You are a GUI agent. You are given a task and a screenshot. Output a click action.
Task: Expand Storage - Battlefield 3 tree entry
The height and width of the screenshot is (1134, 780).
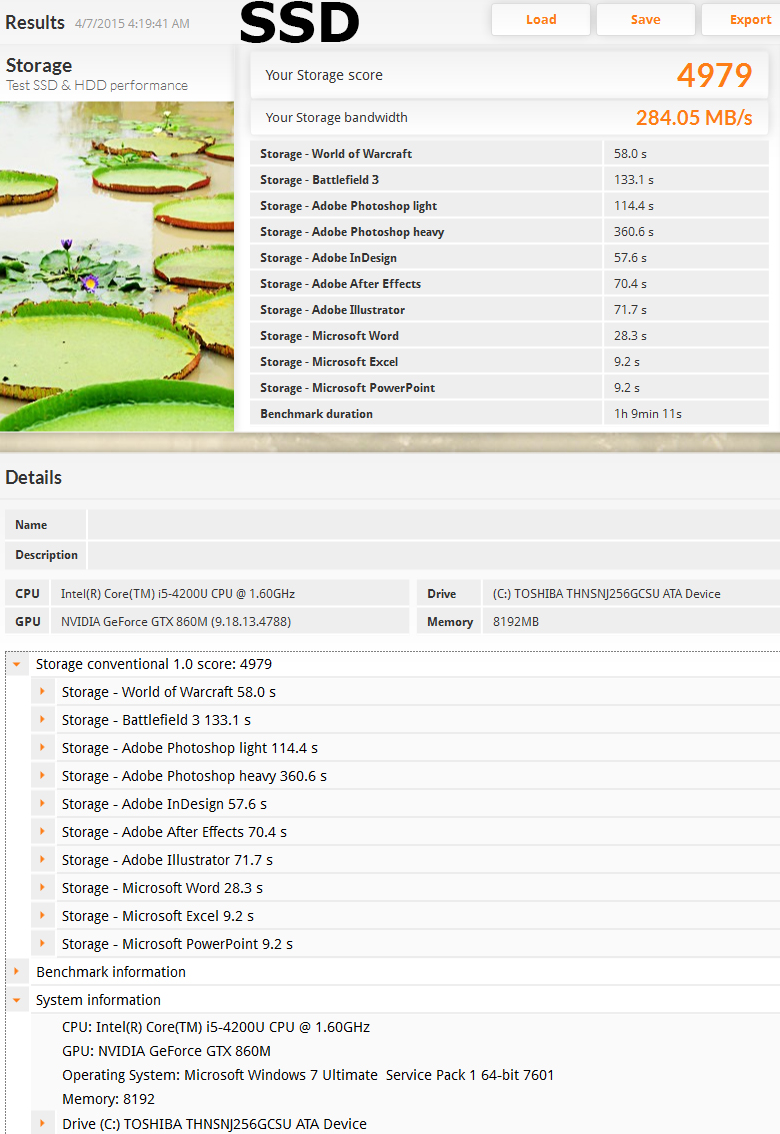pos(42,720)
